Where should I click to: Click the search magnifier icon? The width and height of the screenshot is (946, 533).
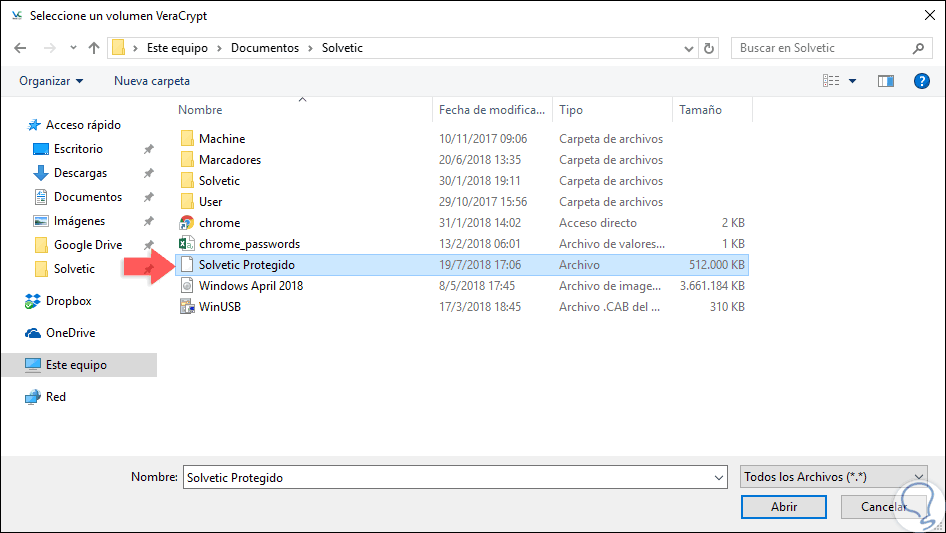click(x=918, y=48)
